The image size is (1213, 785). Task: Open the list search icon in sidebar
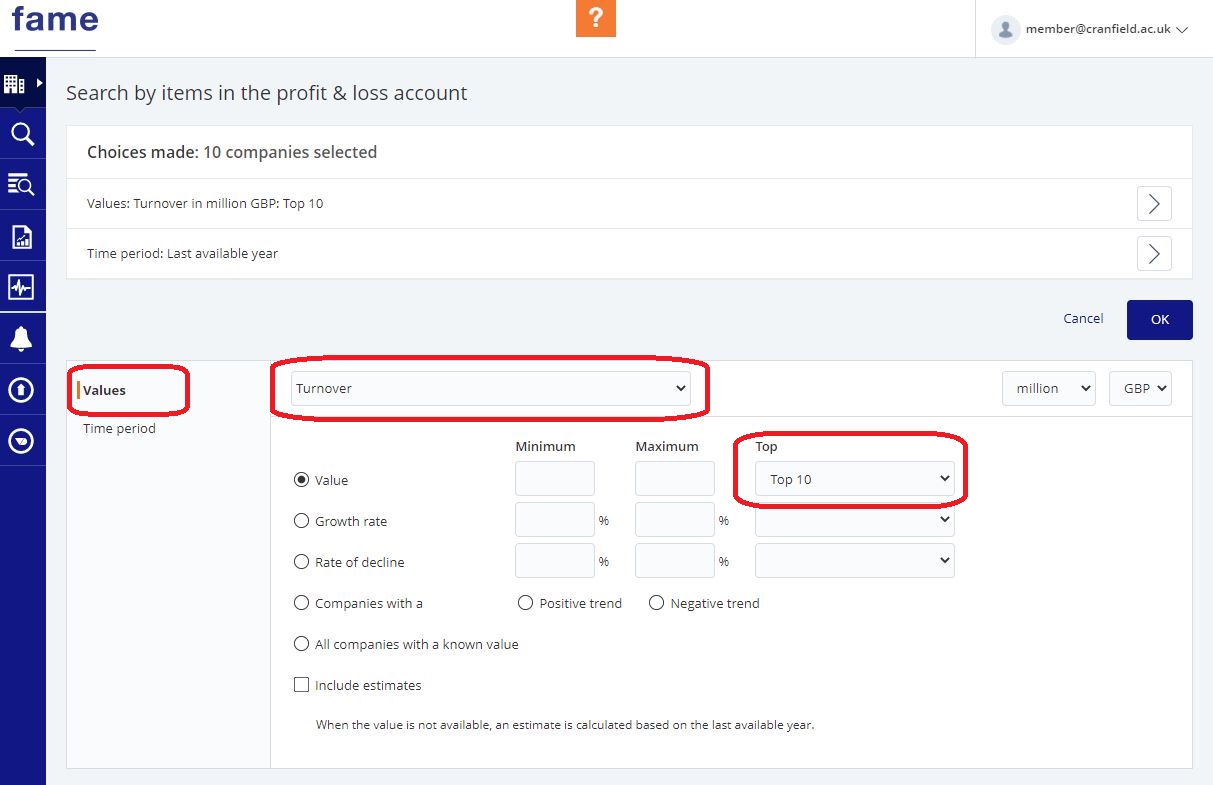22,184
